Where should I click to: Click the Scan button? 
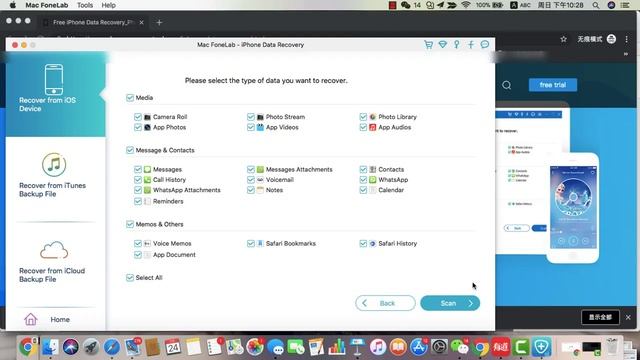(450, 303)
